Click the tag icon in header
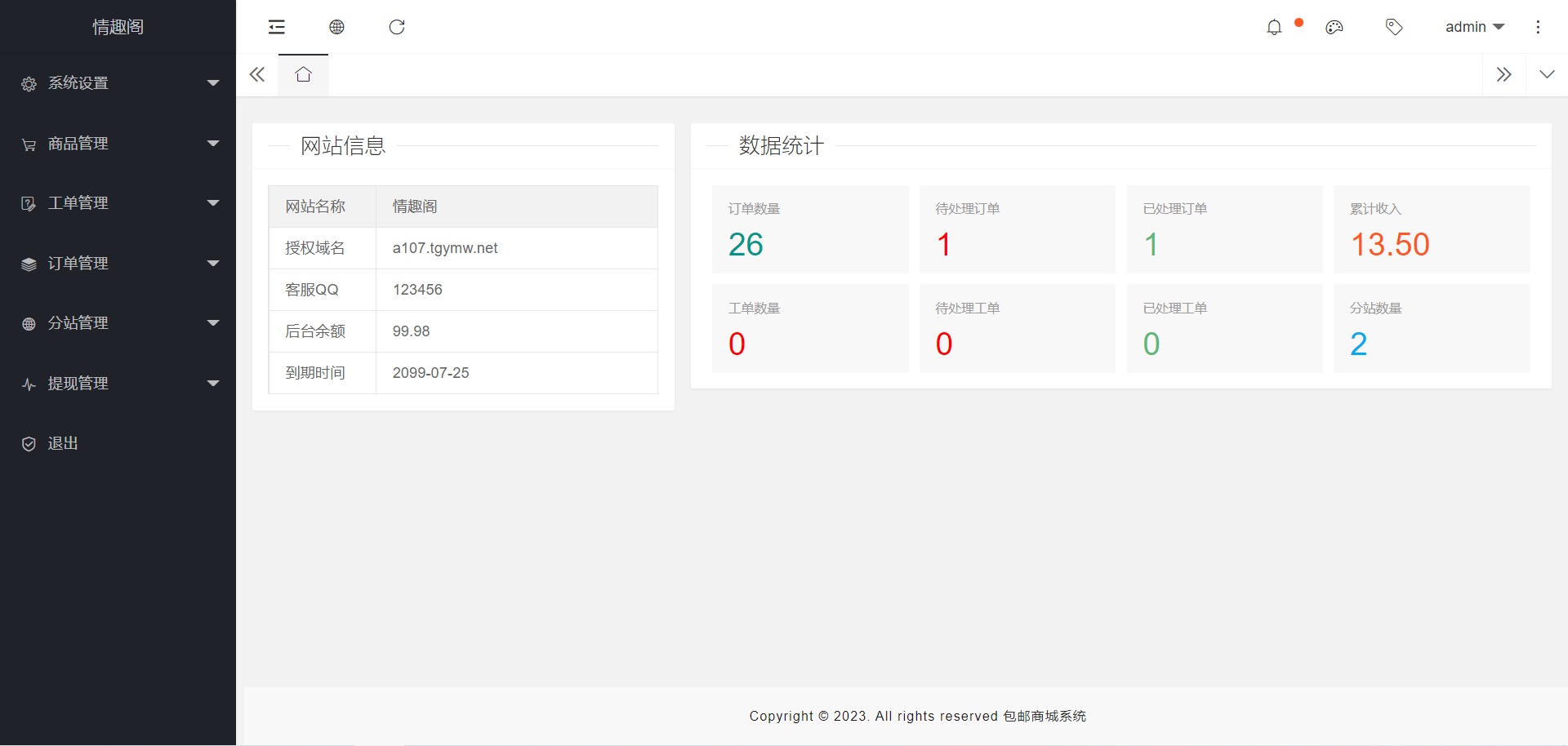The height and width of the screenshot is (746, 1568). pyautogui.click(x=1394, y=27)
